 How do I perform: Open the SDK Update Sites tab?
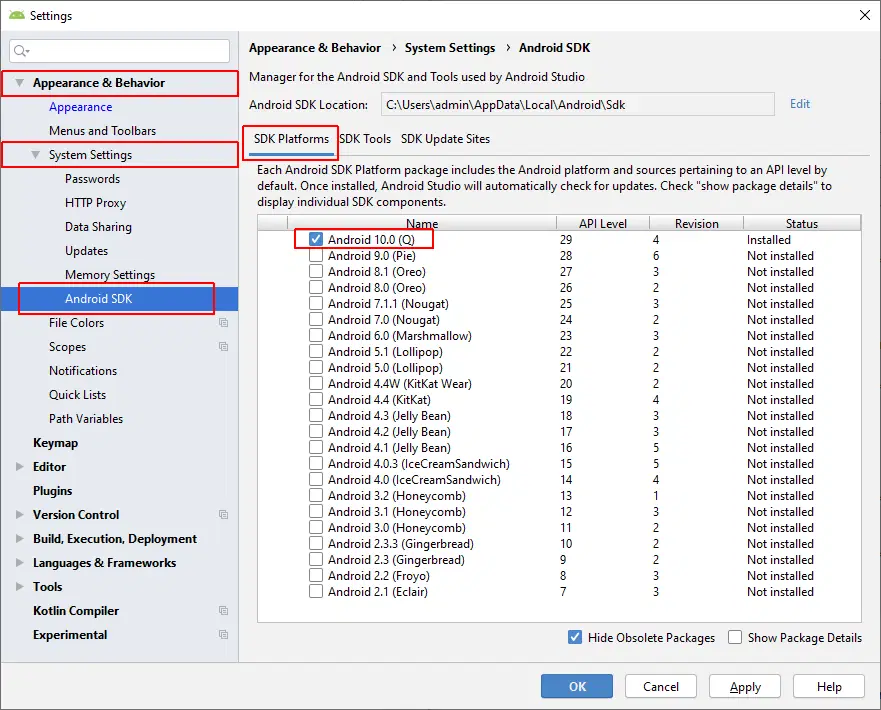445,139
